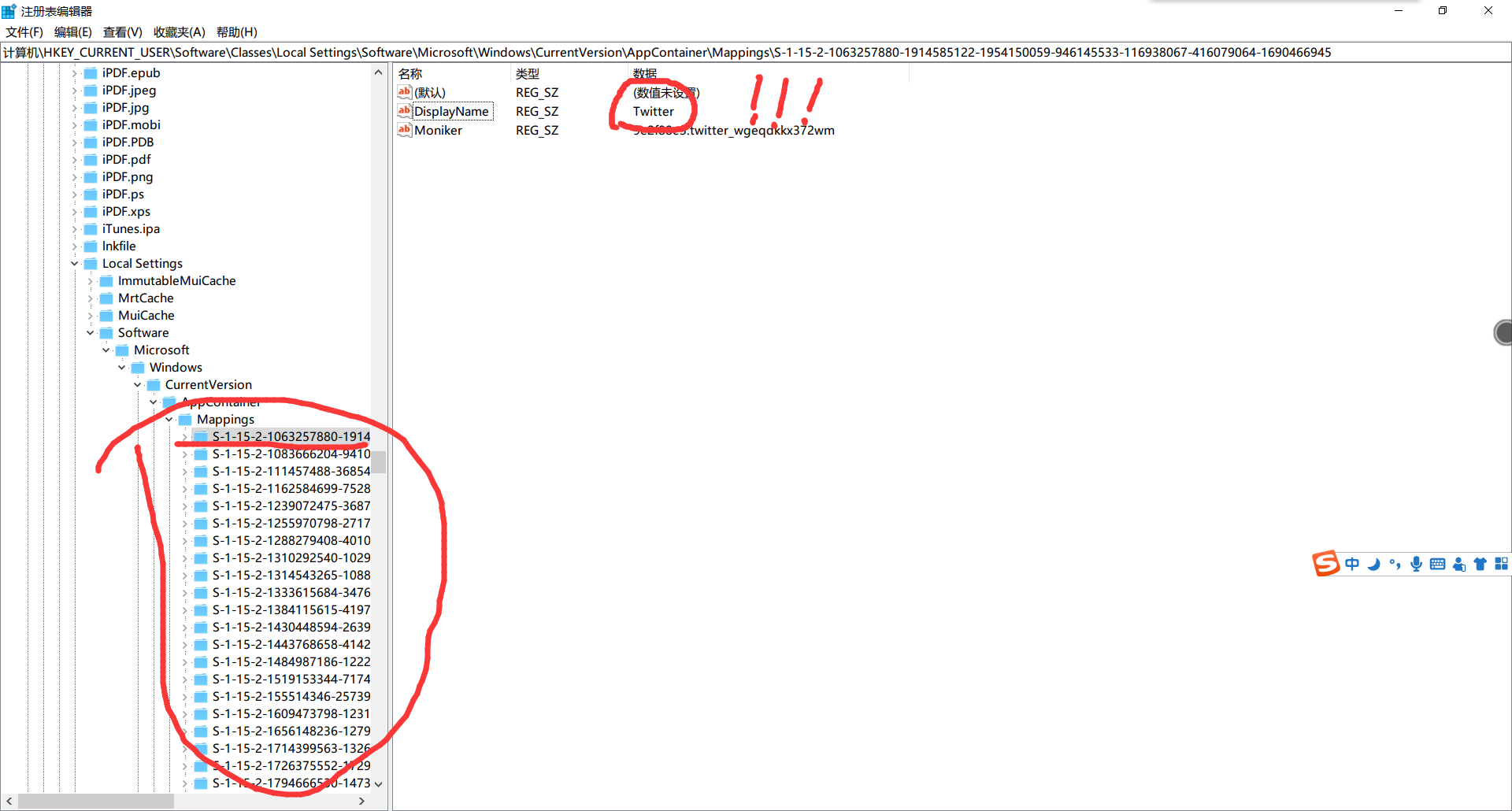Open the 查看(V) menu
This screenshot has height=811, width=1512.
[123, 32]
